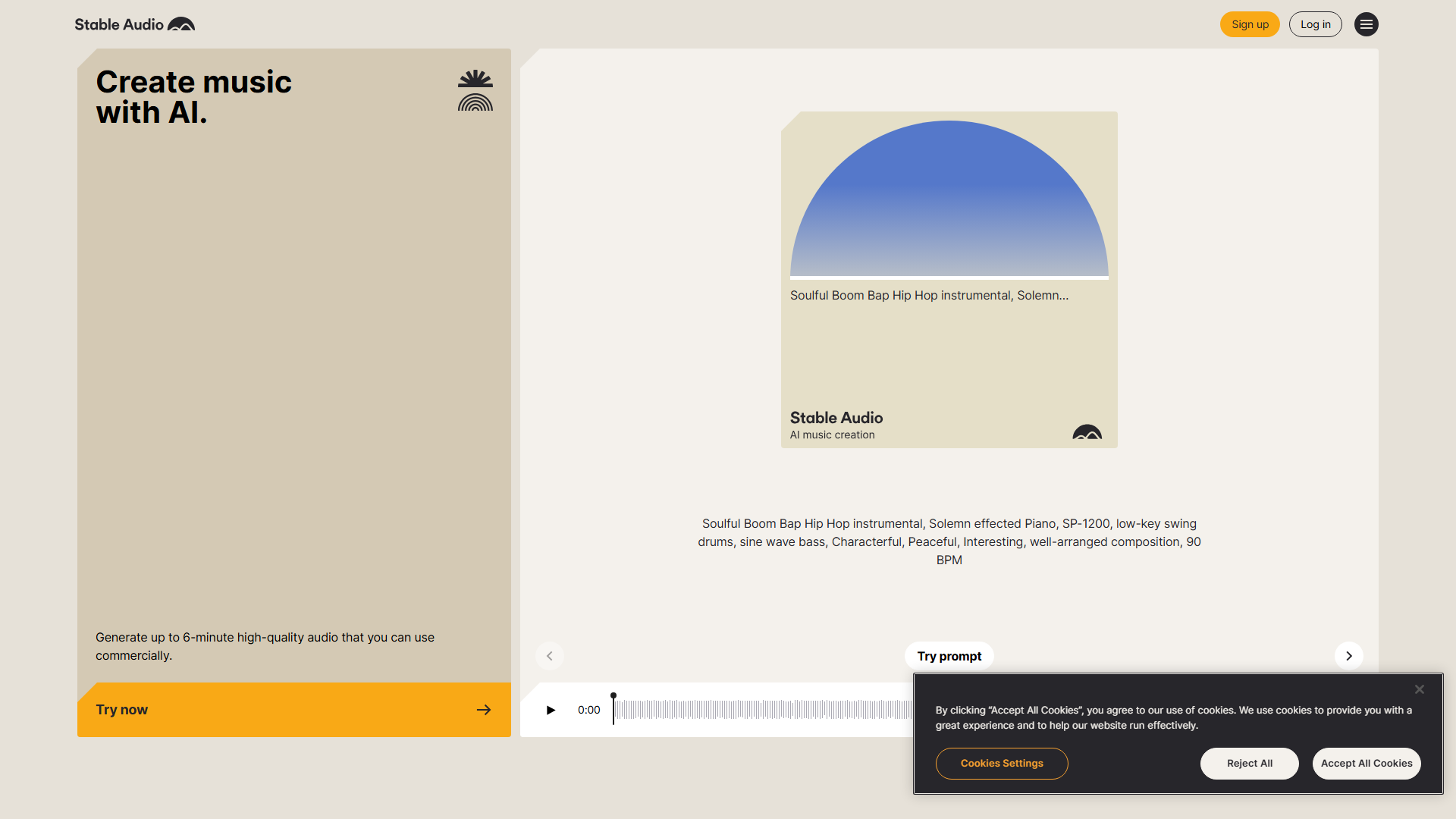Reject all cookies
This screenshot has height=819, width=1456.
click(x=1250, y=764)
